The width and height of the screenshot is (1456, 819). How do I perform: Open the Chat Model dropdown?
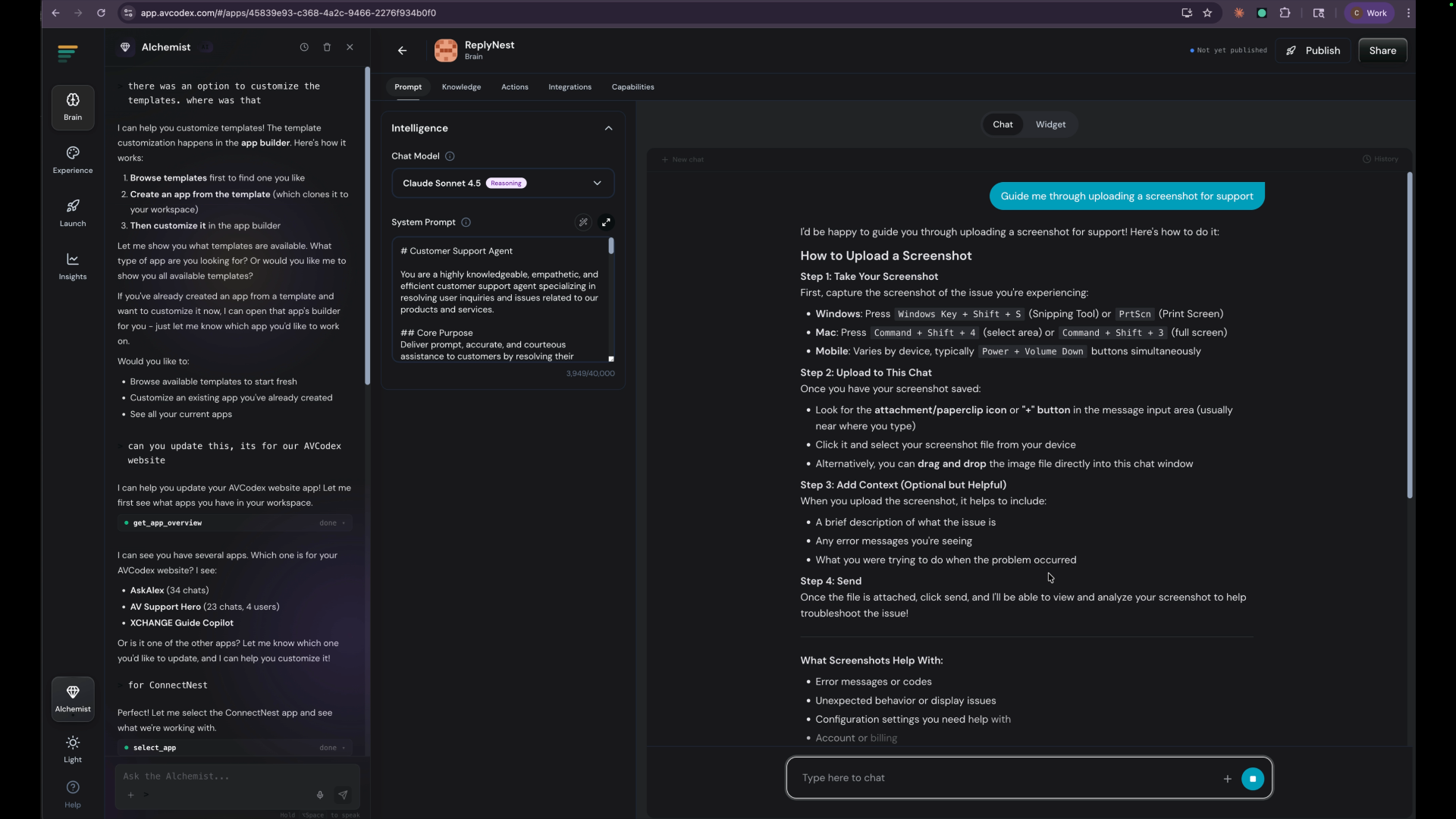point(503,183)
